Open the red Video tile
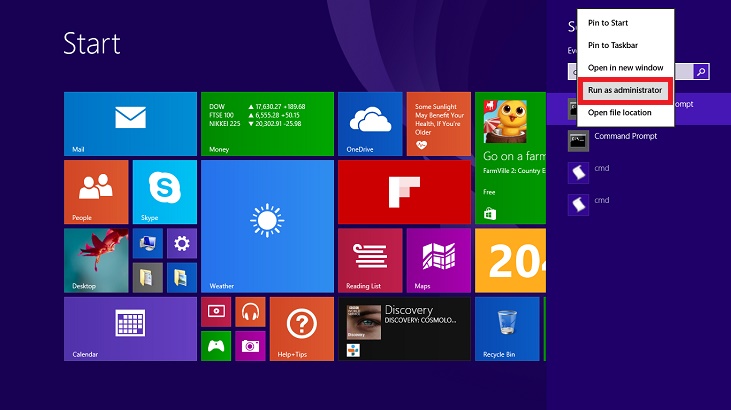 (x=216, y=312)
